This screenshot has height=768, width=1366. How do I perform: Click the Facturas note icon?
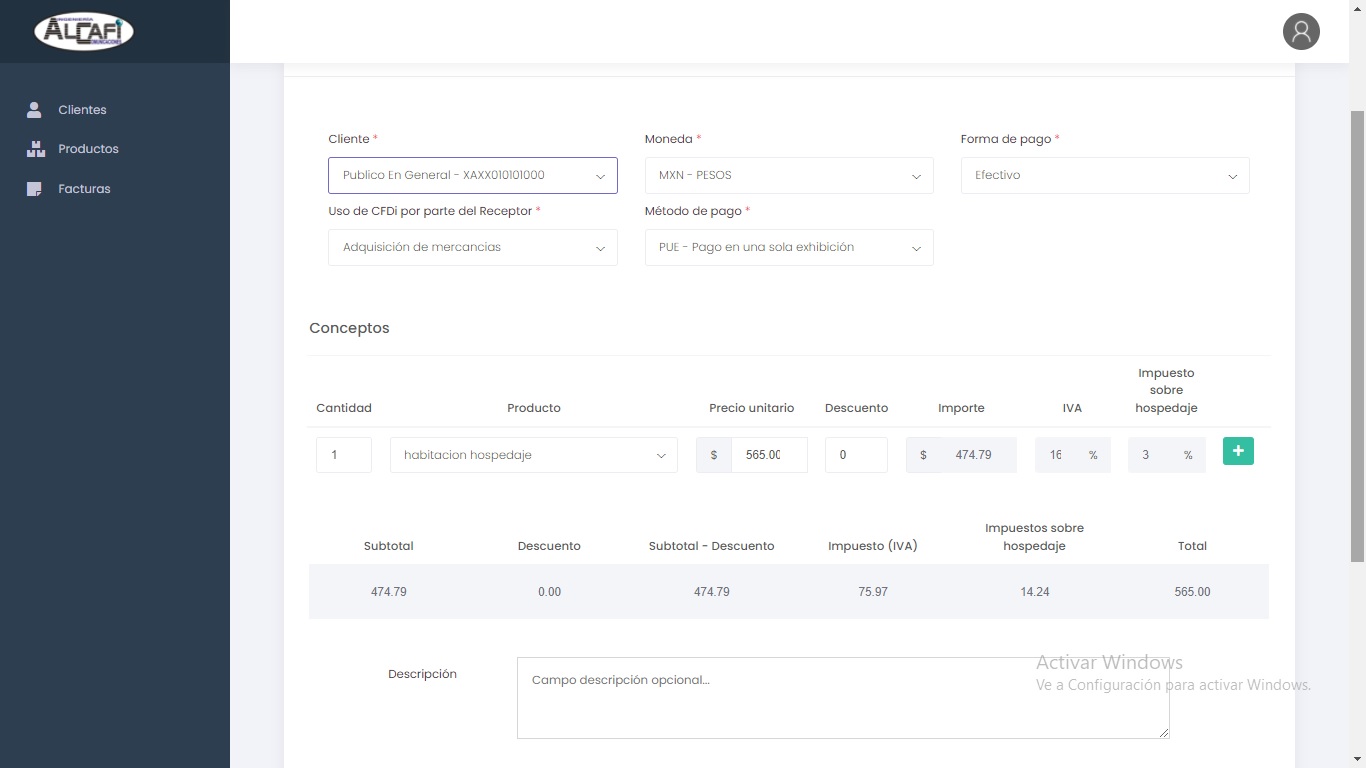[35, 189]
